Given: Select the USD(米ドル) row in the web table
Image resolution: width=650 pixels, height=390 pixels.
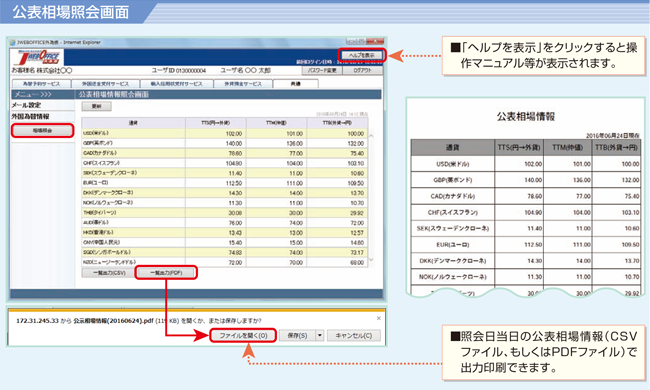Looking at the screenshot, I should [224, 133].
